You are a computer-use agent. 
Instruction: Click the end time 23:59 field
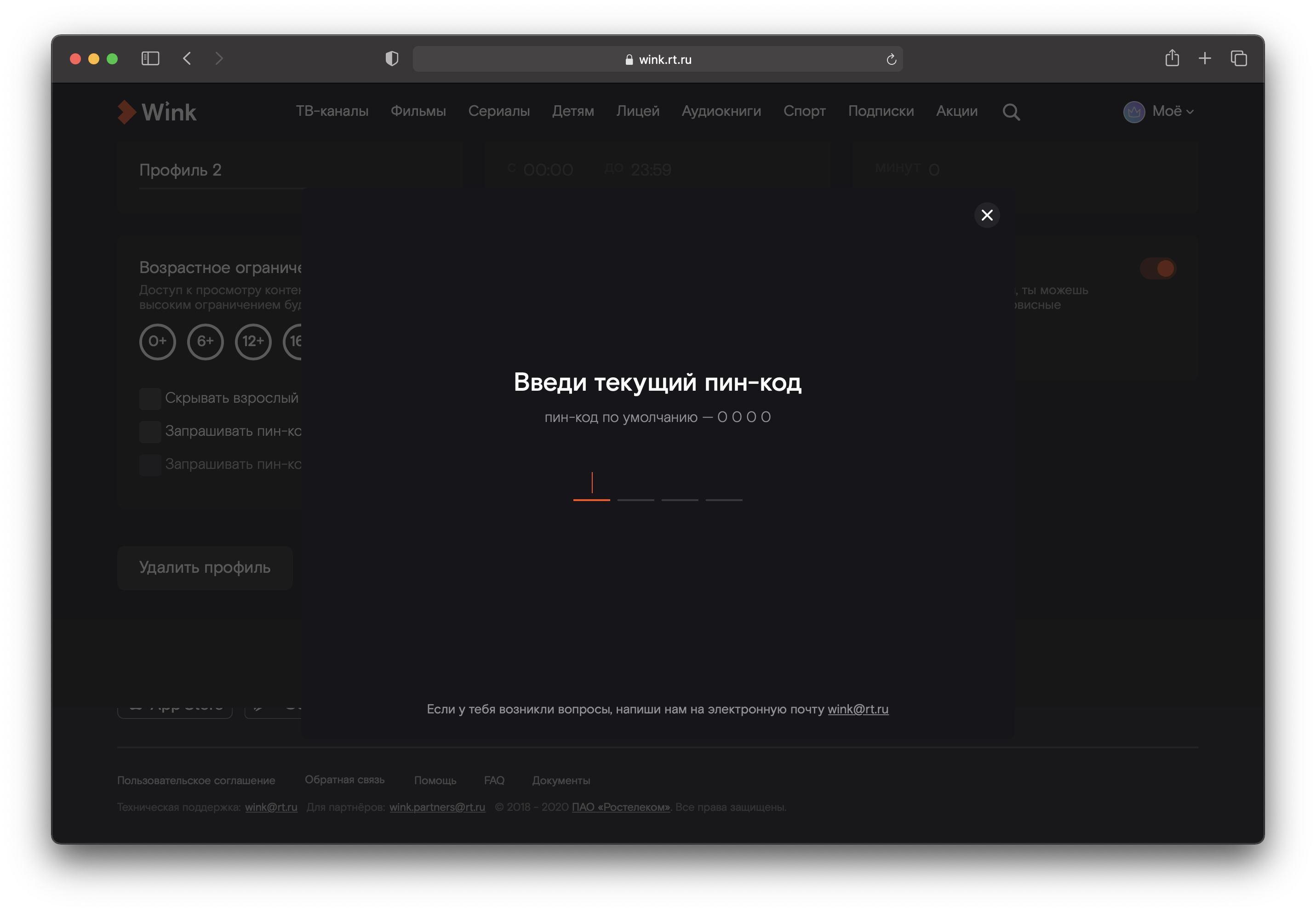click(651, 170)
